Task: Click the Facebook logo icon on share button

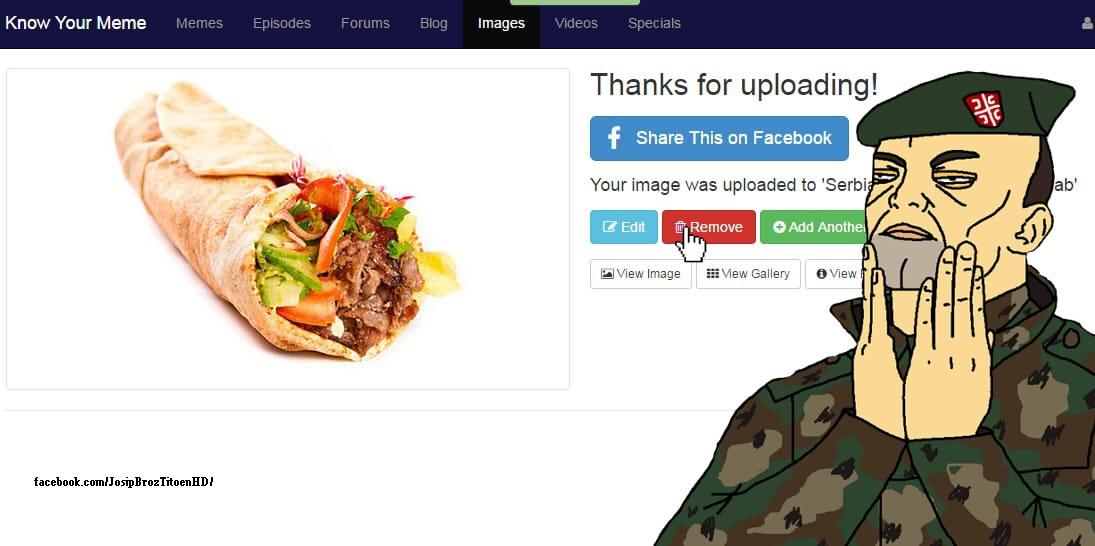Action: point(614,138)
